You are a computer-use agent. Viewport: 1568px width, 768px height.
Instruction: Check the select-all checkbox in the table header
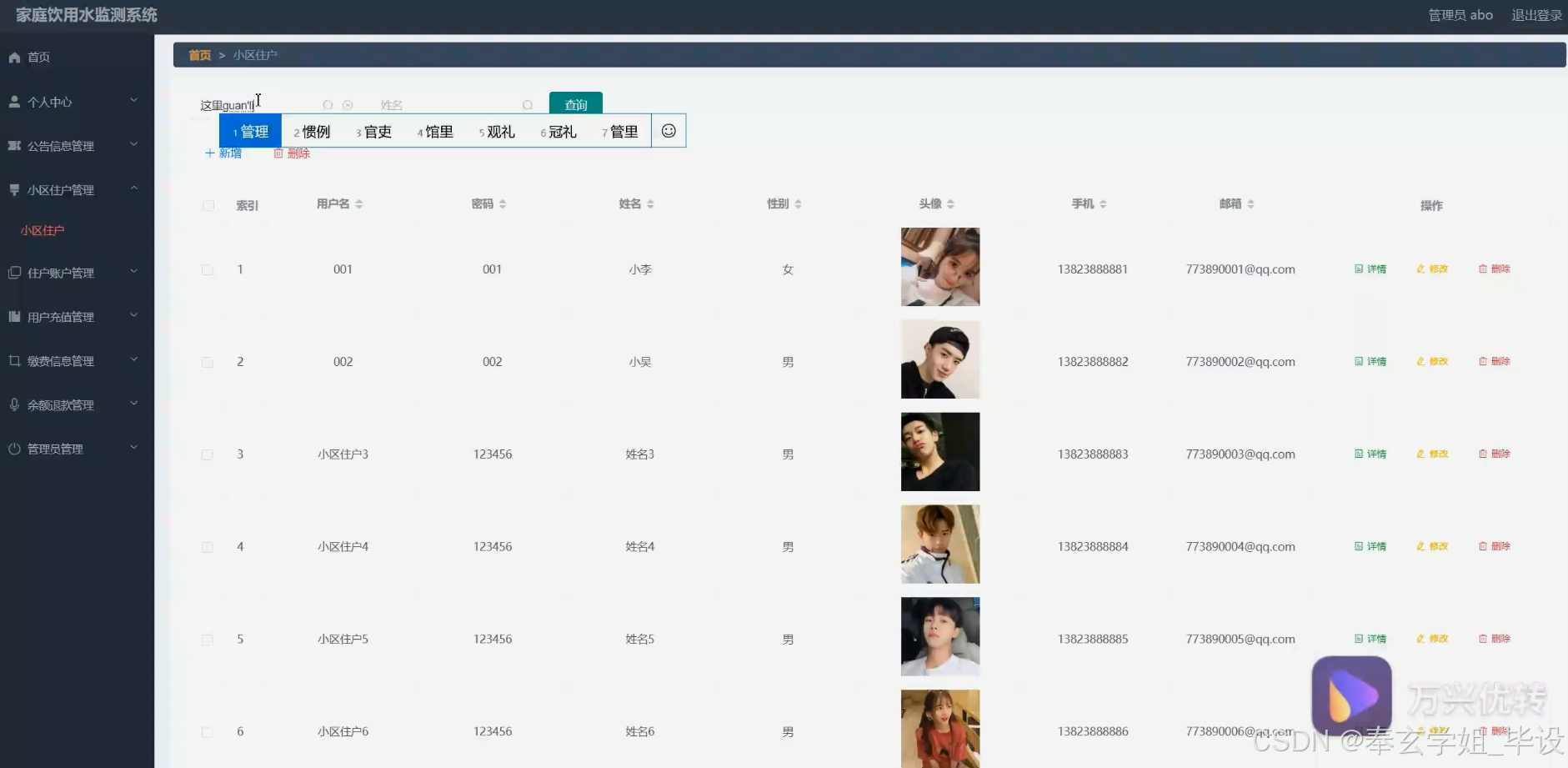208,205
